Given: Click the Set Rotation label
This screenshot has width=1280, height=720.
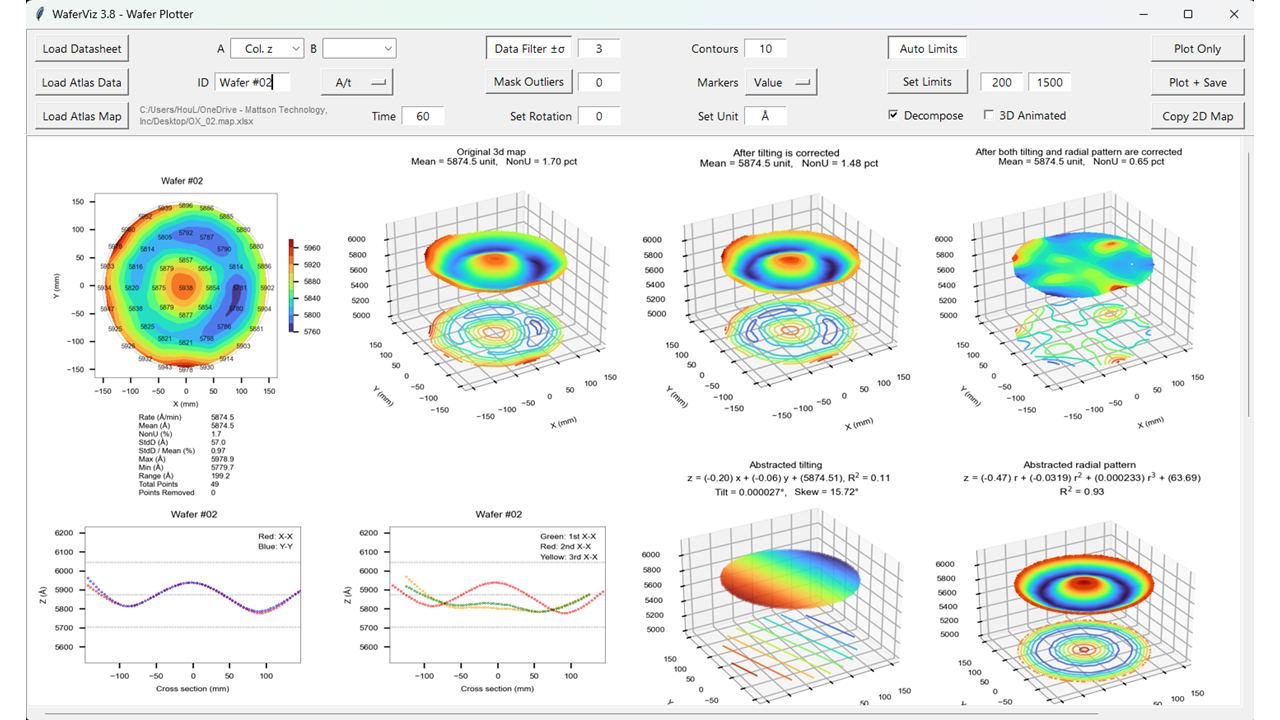Looking at the screenshot, I should point(541,116).
